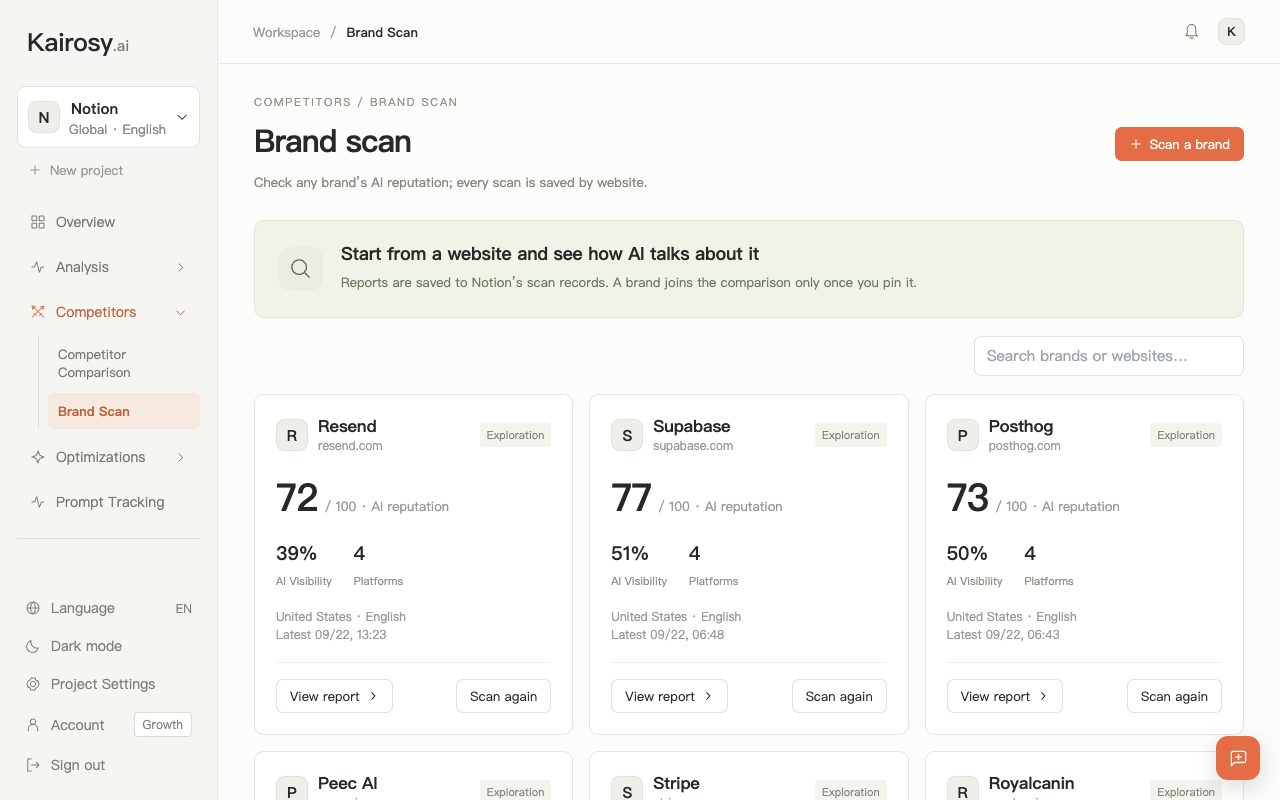
Task: Click the Kairosy.ai logo
Action: 78,43
